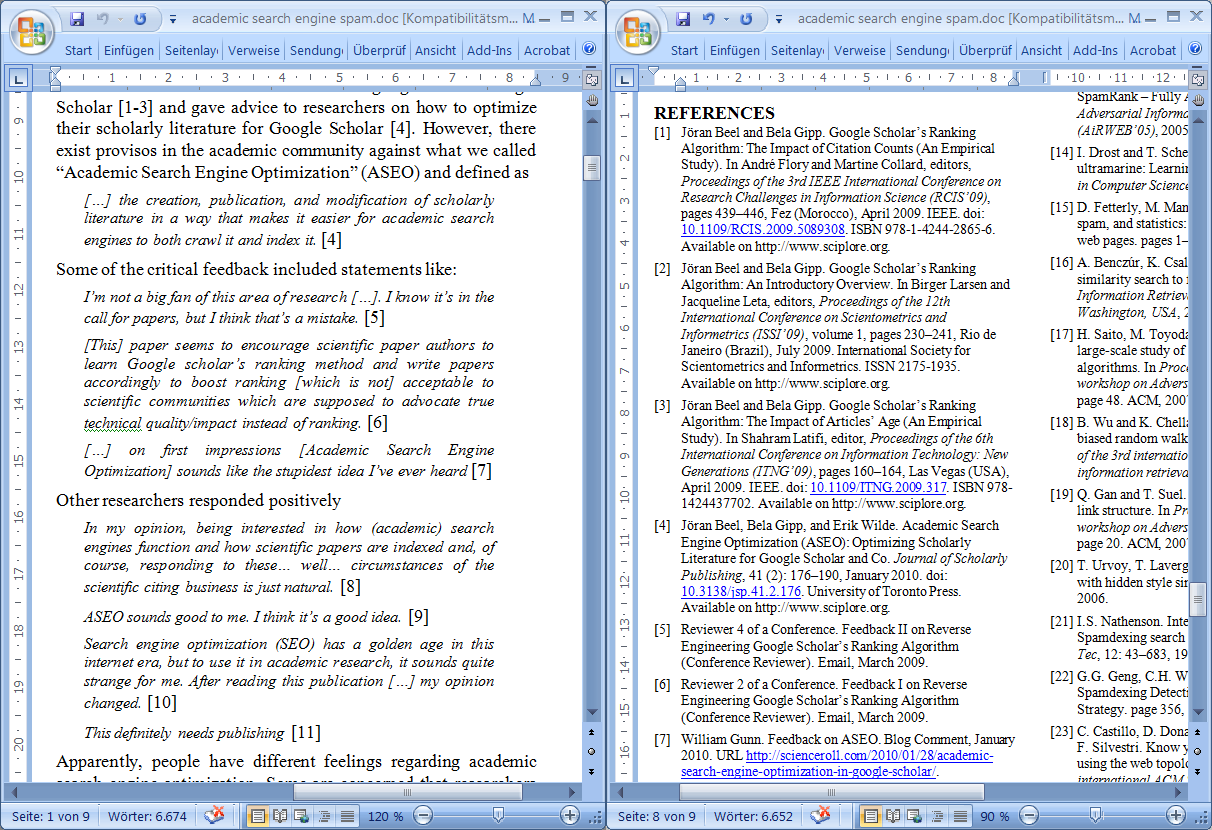Open Add-Ins tab in right window
The width and height of the screenshot is (1212, 830).
(1095, 50)
